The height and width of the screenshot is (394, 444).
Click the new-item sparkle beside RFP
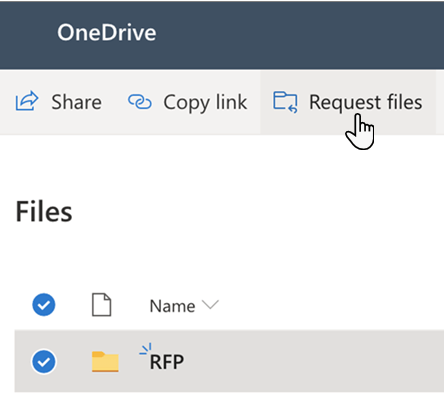pos(146,349)
